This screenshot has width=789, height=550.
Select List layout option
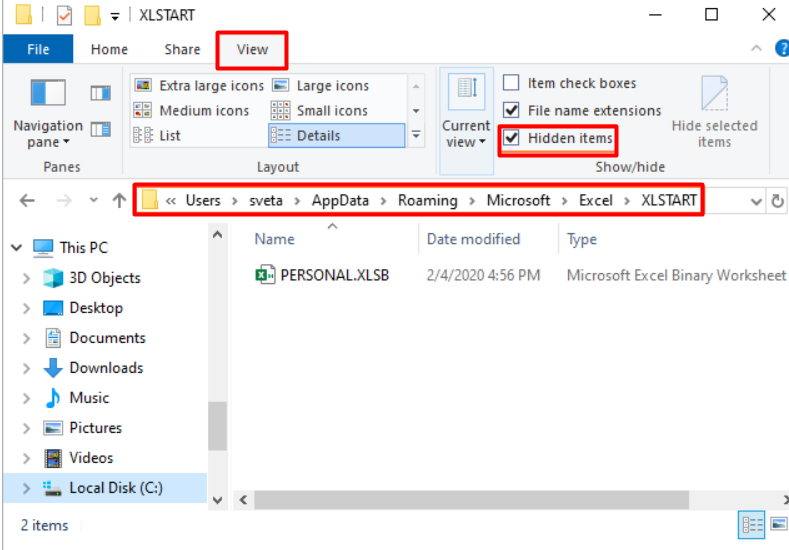coord(157,135)
